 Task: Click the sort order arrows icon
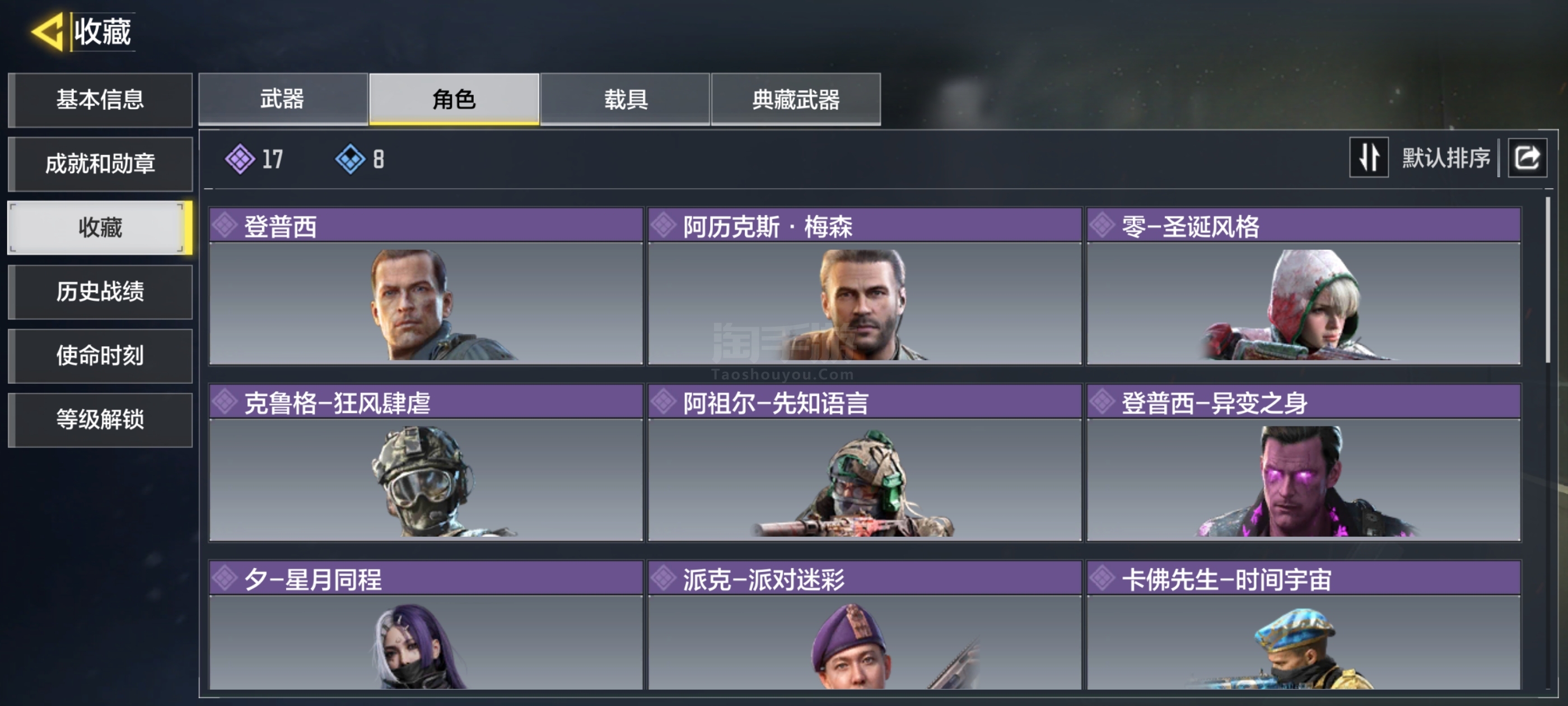pyautogui.click(x=1368, y=158)
